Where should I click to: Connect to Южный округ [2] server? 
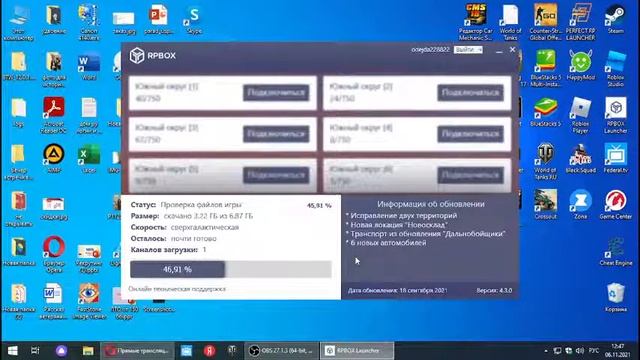[470, 93]
